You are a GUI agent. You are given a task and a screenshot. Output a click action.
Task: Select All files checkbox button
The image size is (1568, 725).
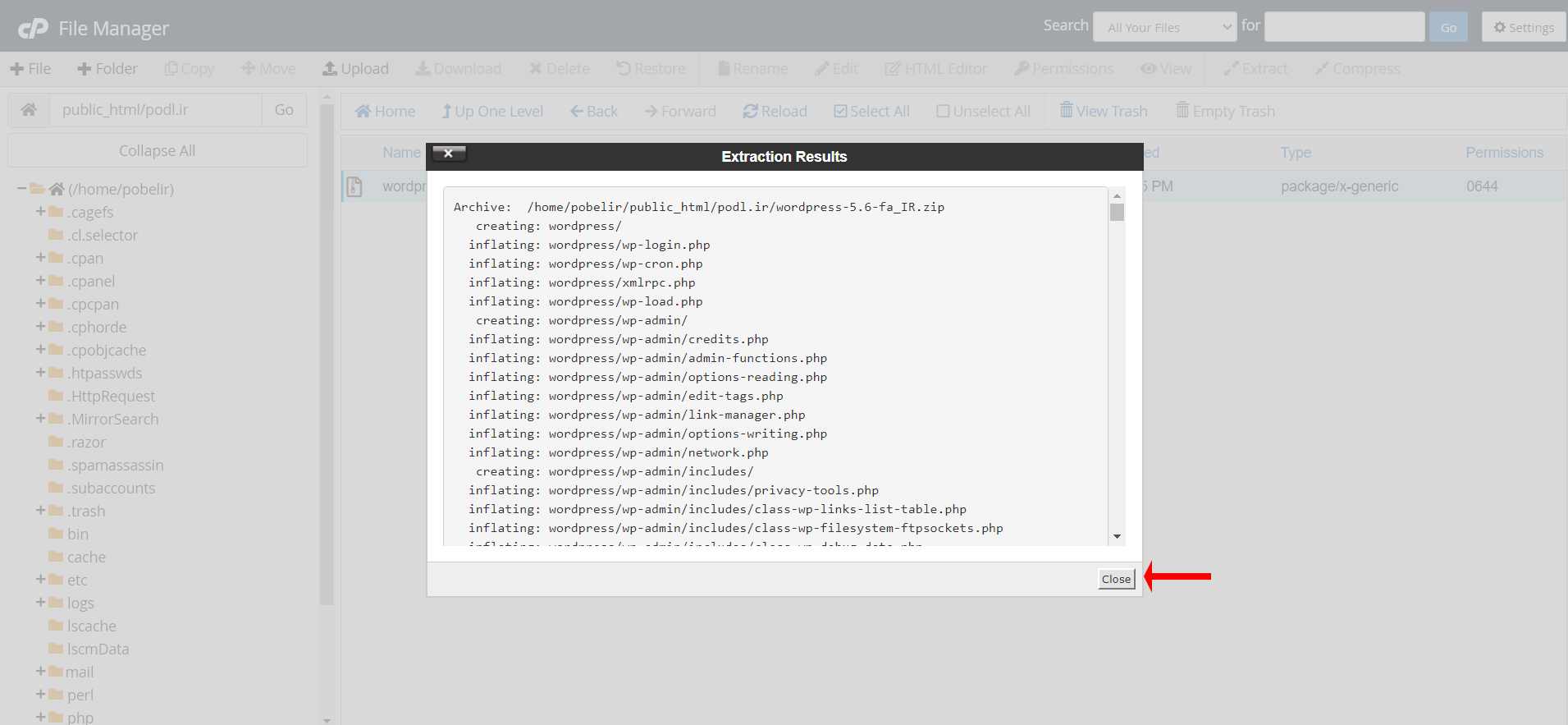pyautogui.click(x=871, y=112)
